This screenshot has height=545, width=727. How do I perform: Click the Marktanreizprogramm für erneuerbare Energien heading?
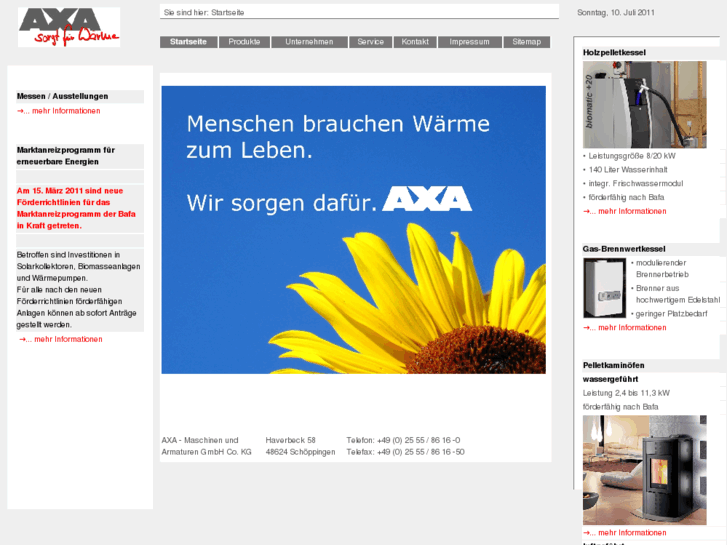point(66,156)
